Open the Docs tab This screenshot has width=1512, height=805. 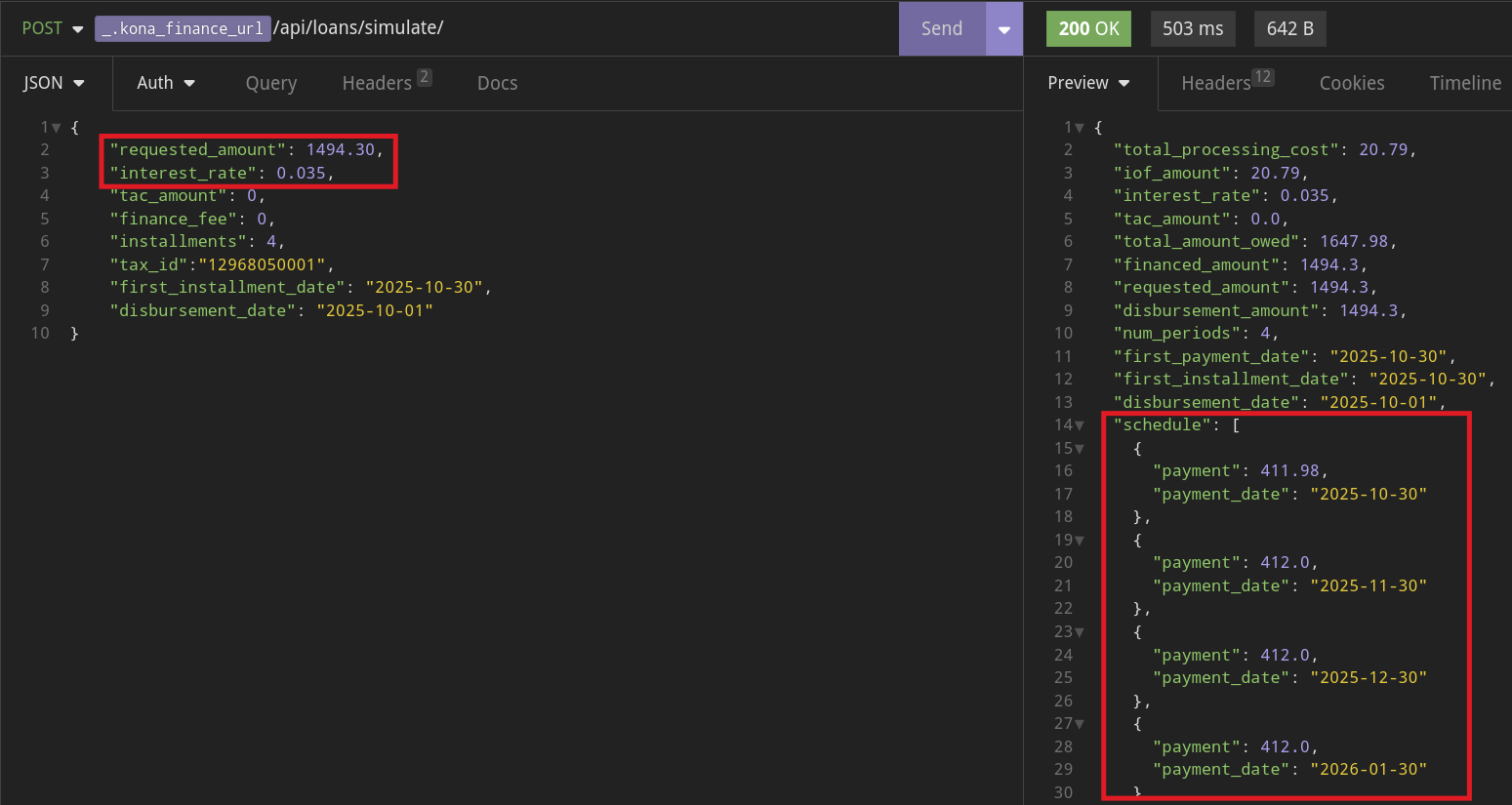point(498,83)
